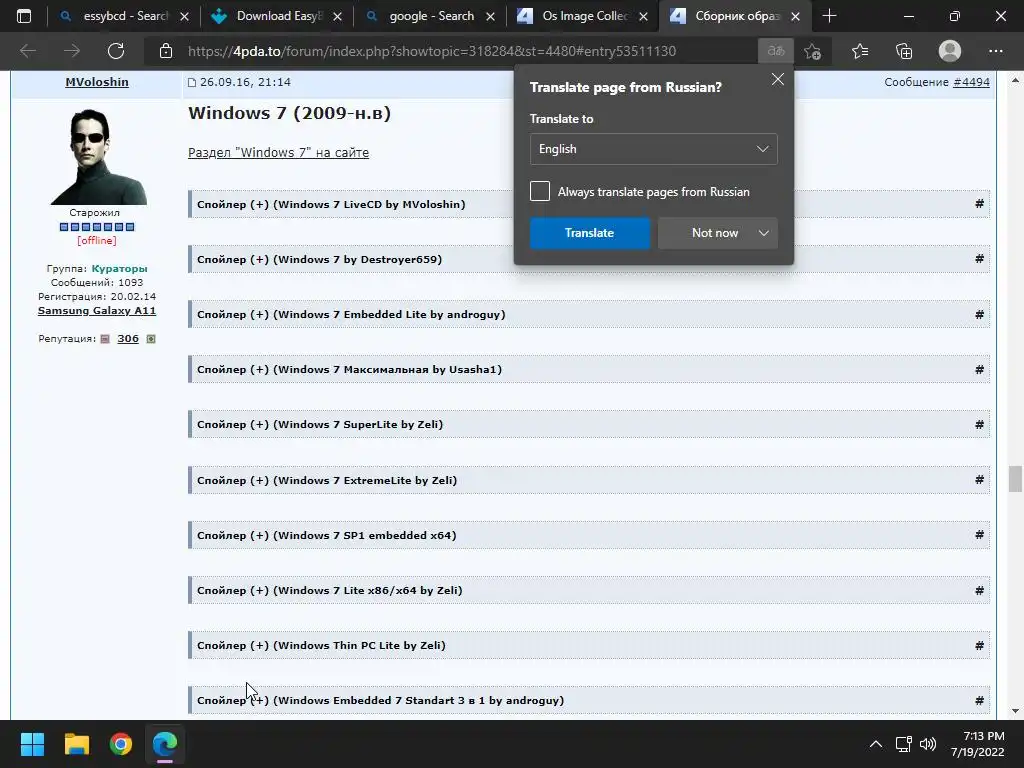Open MVoloshin user profile link
Image resolution: width=1024 pixels, height=768 pixels.
(97, 82)
